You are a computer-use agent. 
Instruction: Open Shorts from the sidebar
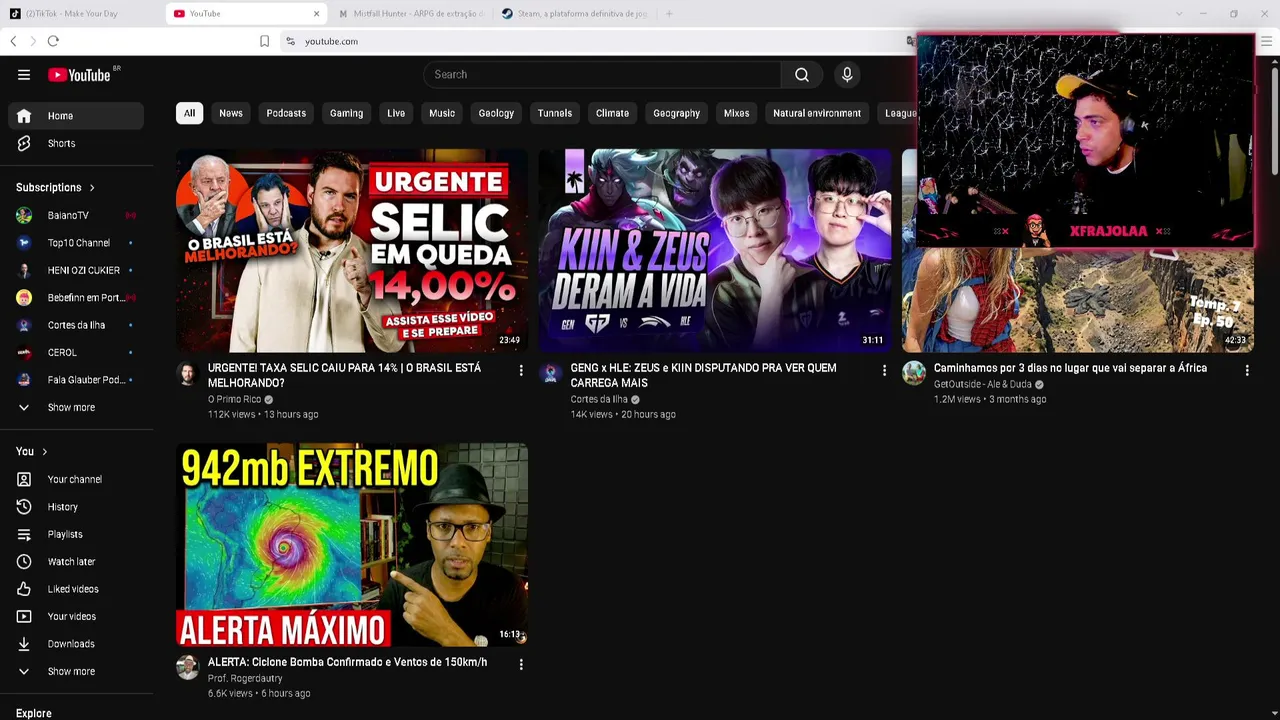click(x=76, y=144)
